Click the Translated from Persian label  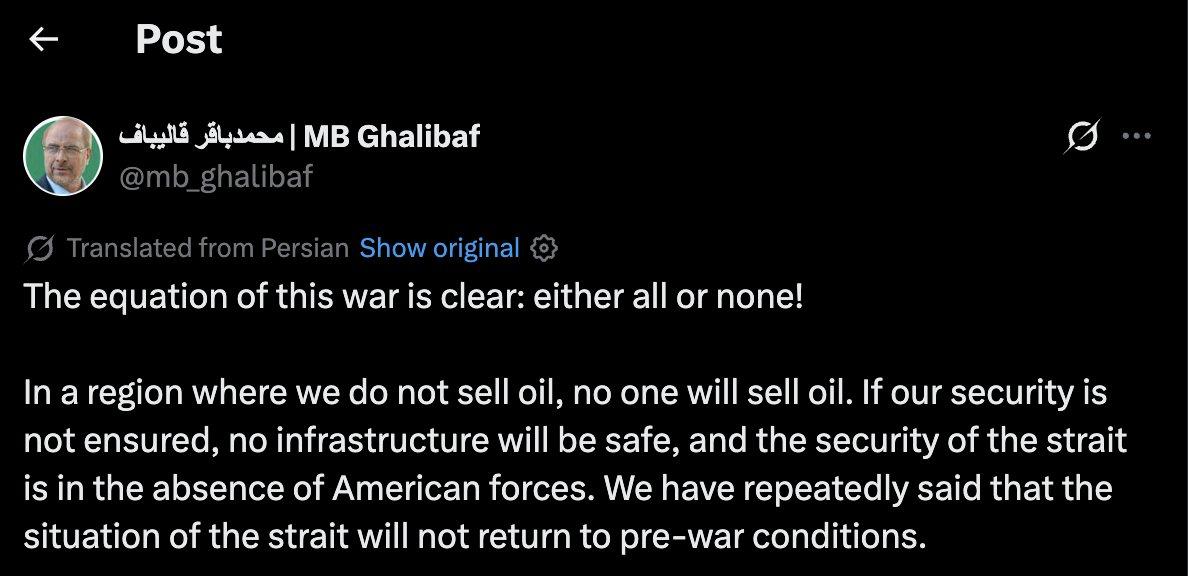(208, 248)
